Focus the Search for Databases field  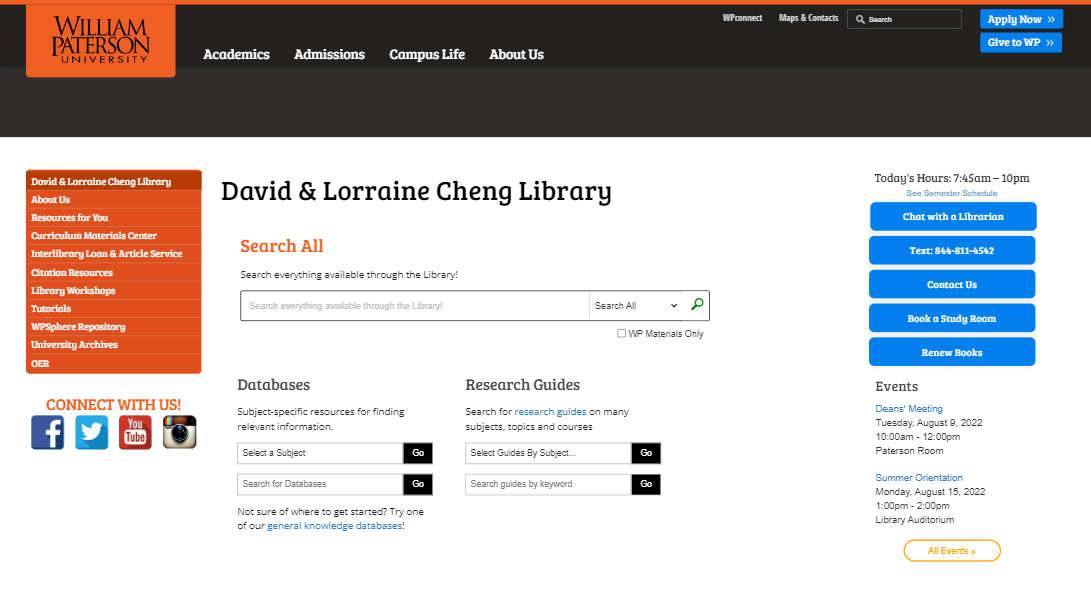tap(320, 484)
